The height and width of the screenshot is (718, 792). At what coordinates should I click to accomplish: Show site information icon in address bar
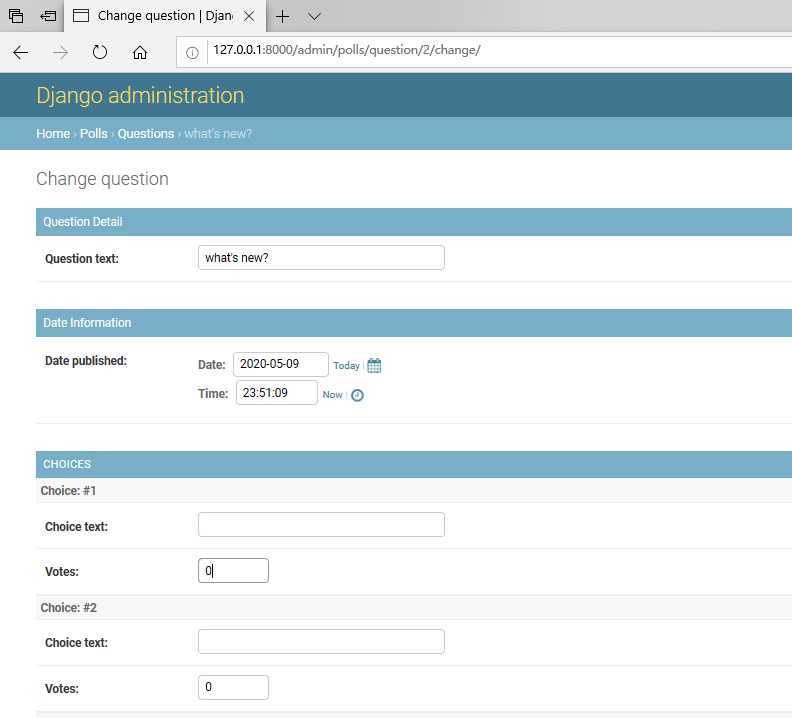click(192, 52)
